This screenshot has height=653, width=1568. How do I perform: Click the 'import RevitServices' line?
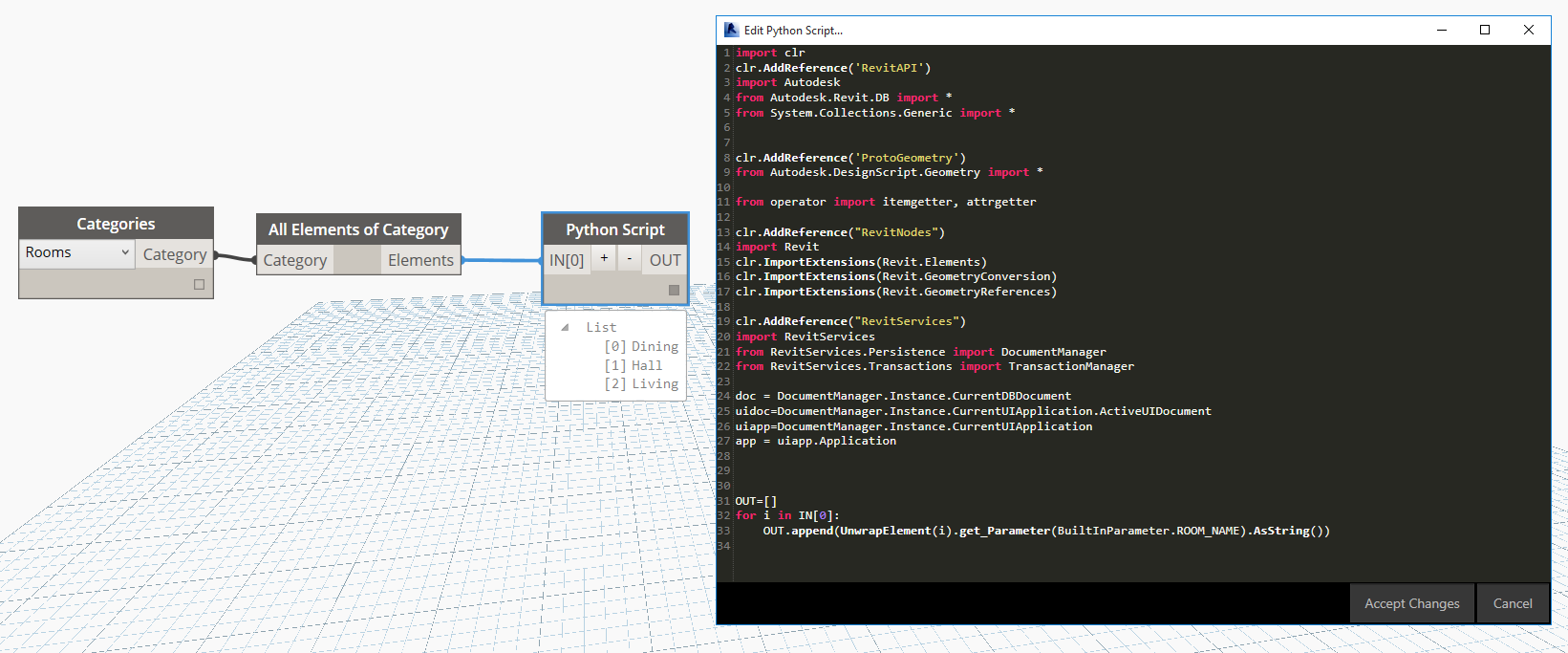805,337
